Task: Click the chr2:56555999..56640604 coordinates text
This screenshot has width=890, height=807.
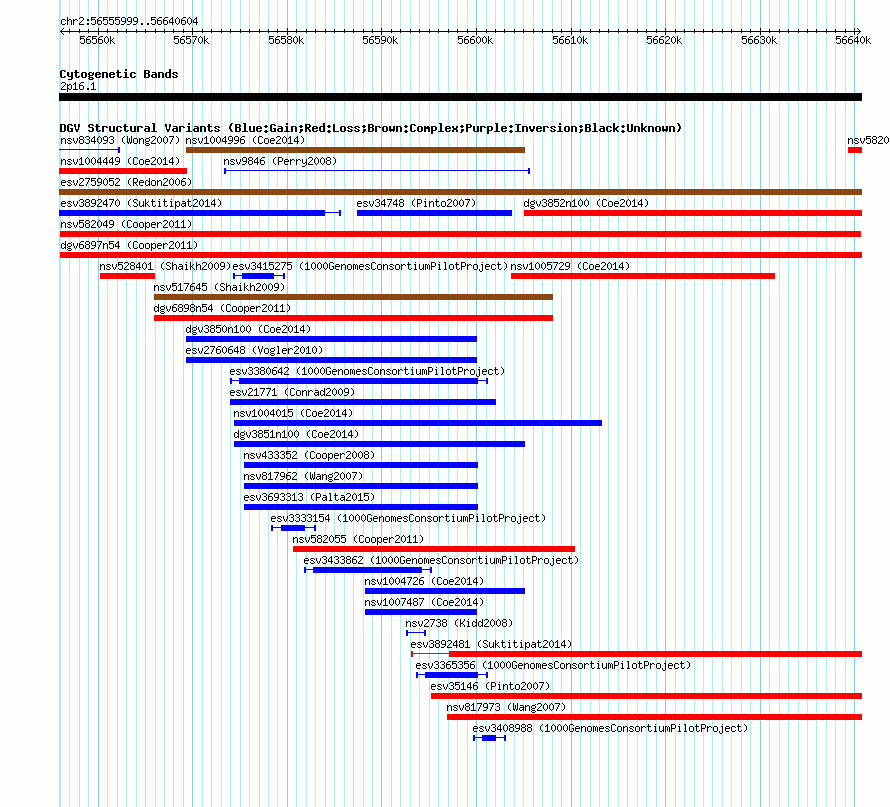Action: click(129, 21)
